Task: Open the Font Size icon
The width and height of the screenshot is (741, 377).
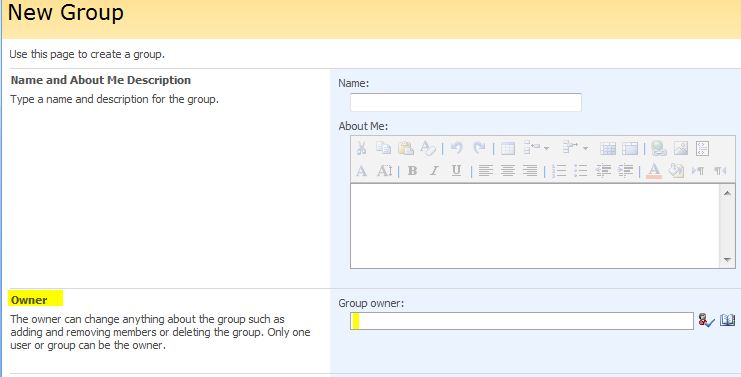Action: click(x=384, y=171)
